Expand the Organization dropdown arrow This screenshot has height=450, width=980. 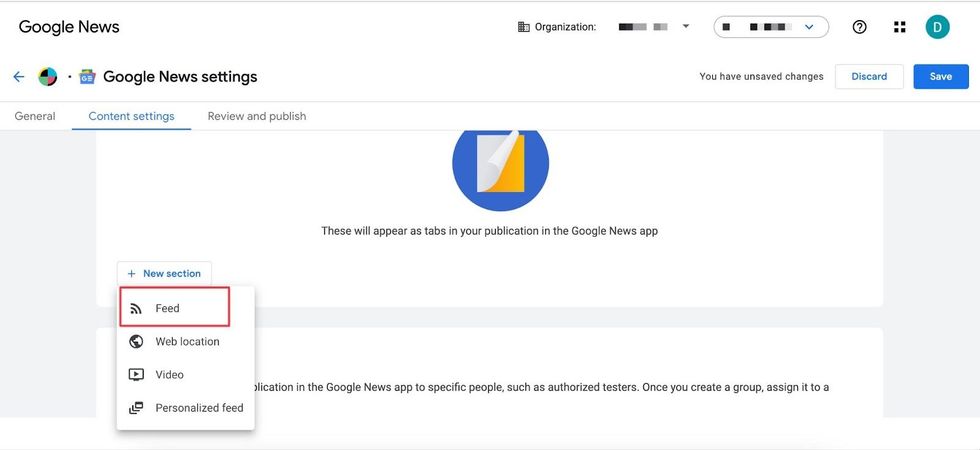pos(686,27)
